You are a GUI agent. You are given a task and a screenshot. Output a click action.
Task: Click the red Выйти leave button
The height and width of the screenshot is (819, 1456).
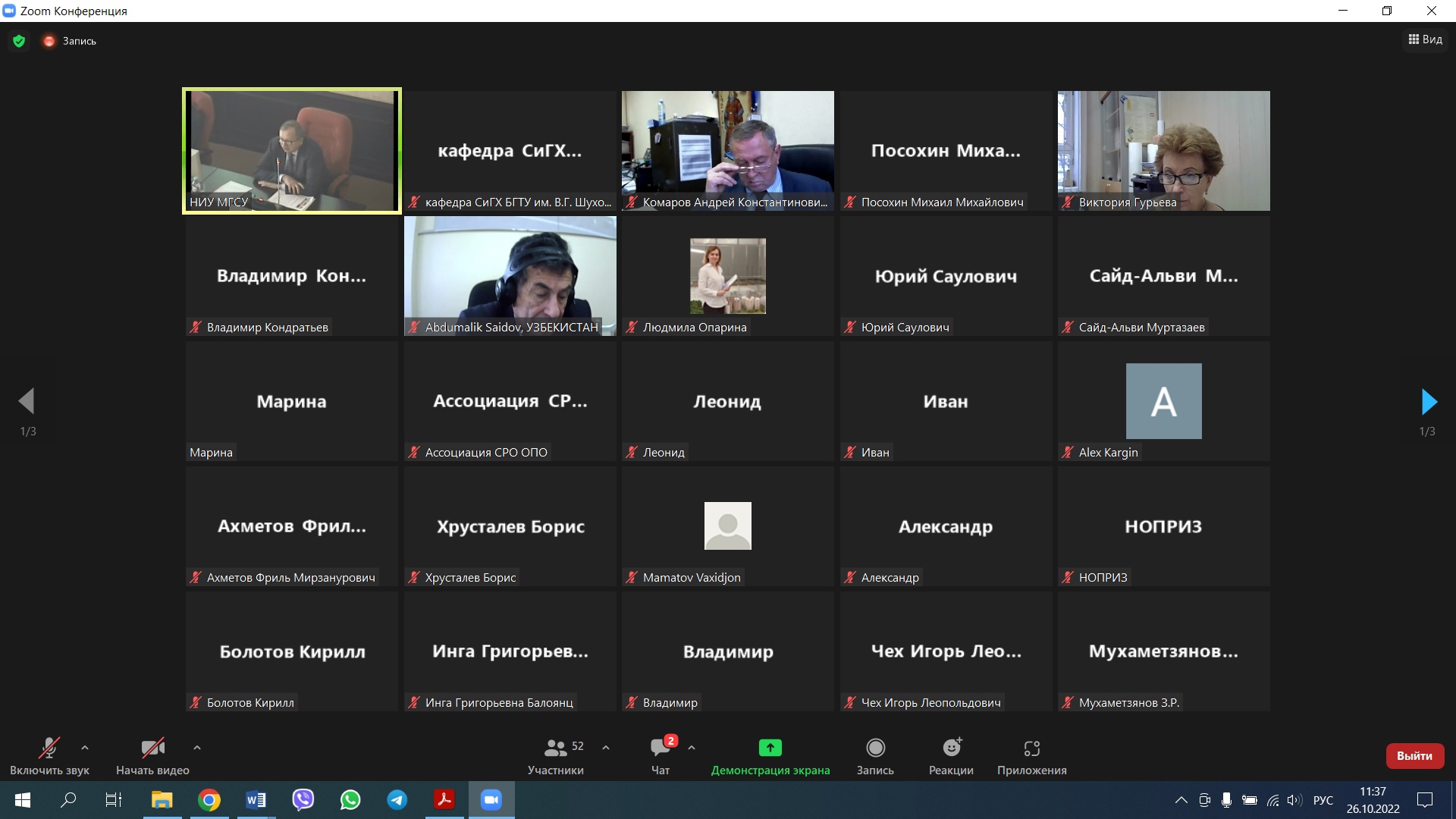[1414, 756]
